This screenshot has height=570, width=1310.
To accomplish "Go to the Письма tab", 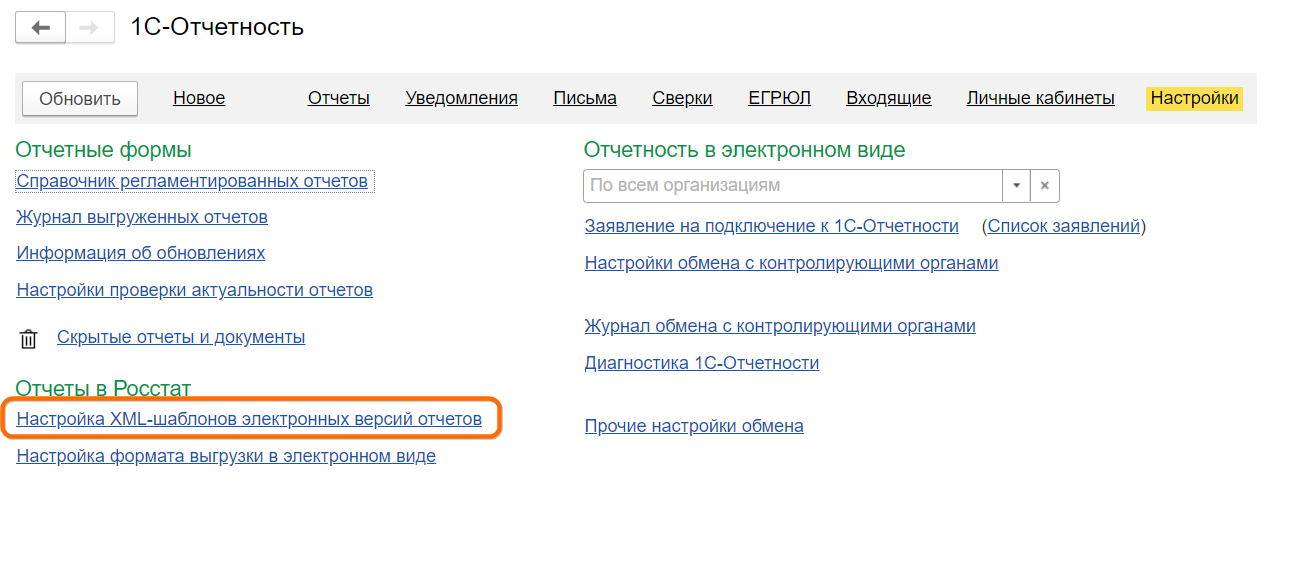I will pos(585,98).
